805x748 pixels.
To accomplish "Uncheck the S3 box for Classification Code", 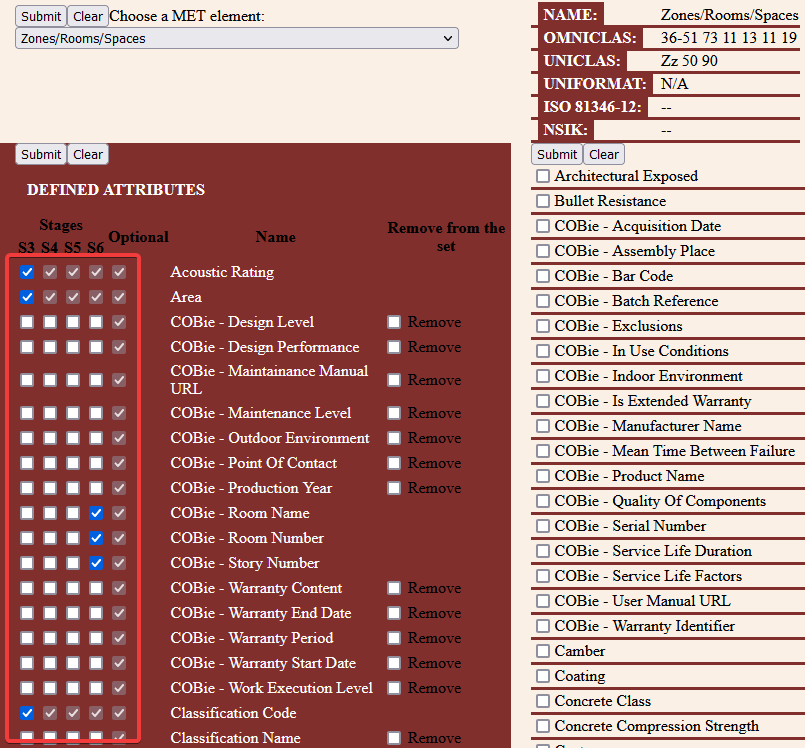I will [x=27, y=713].
